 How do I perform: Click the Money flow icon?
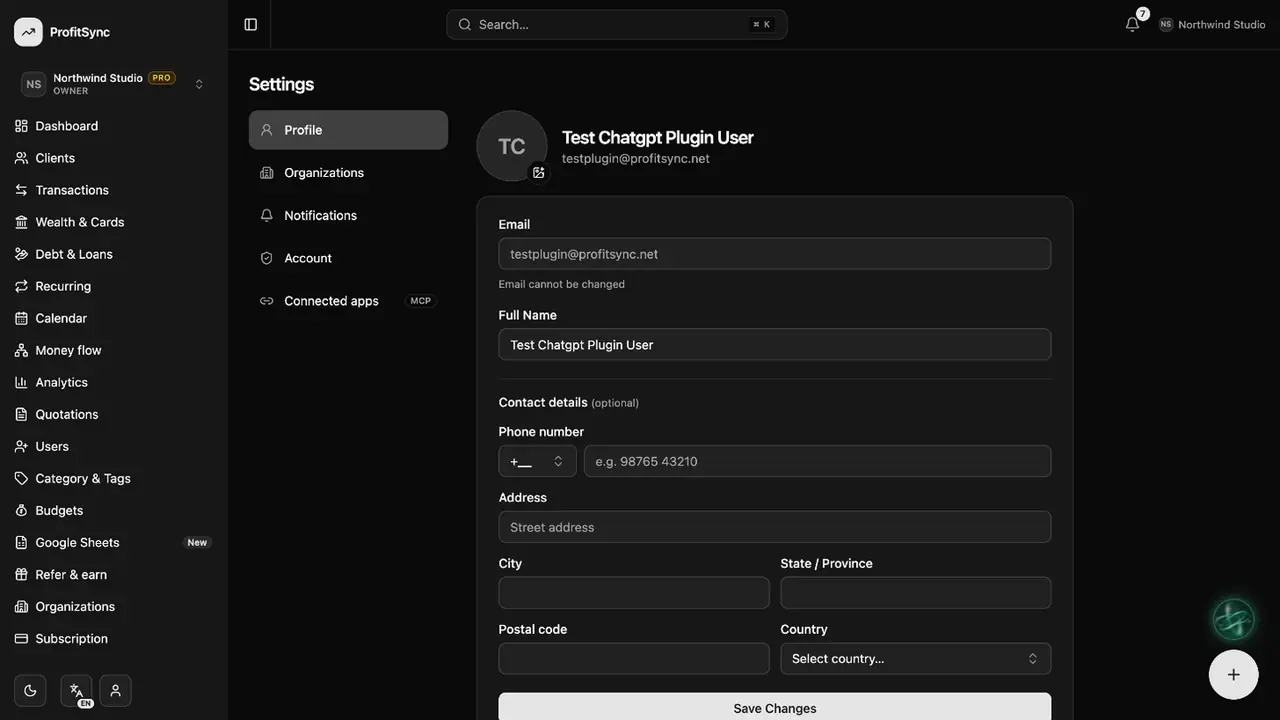coord(21,350)
